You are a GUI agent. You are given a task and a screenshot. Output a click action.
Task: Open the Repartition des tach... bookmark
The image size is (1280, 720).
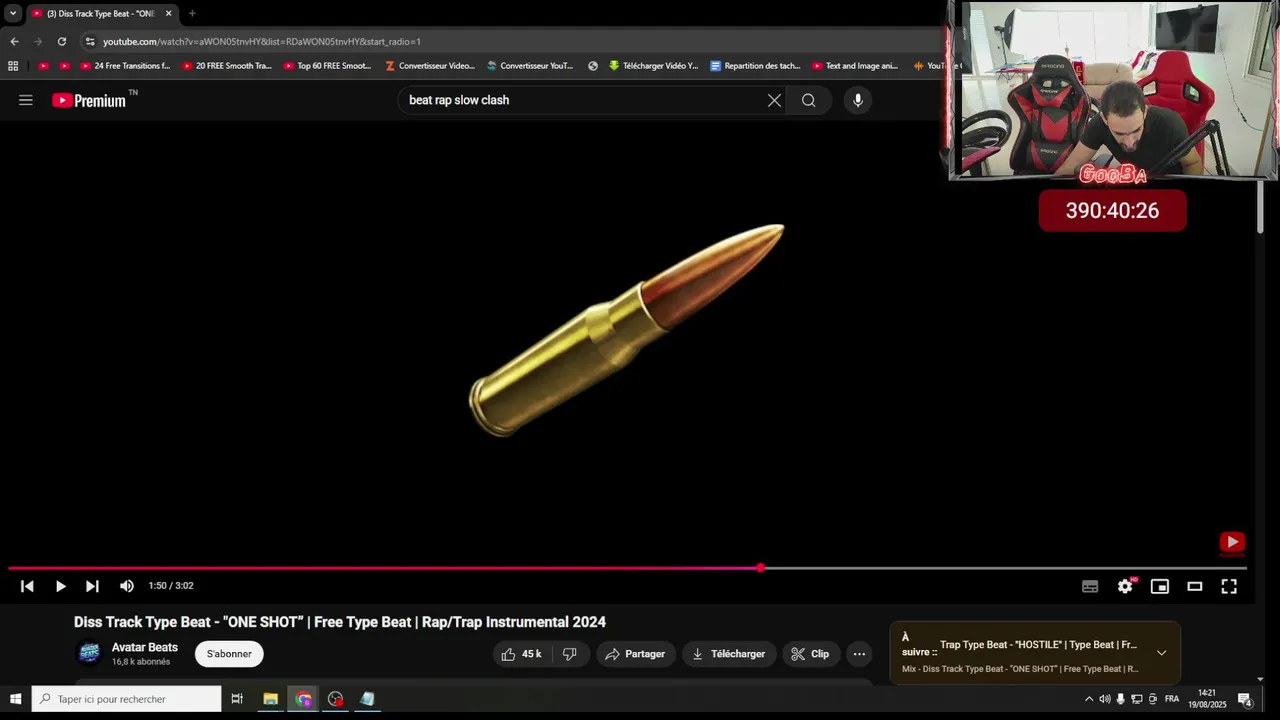(x=755, y=66)
